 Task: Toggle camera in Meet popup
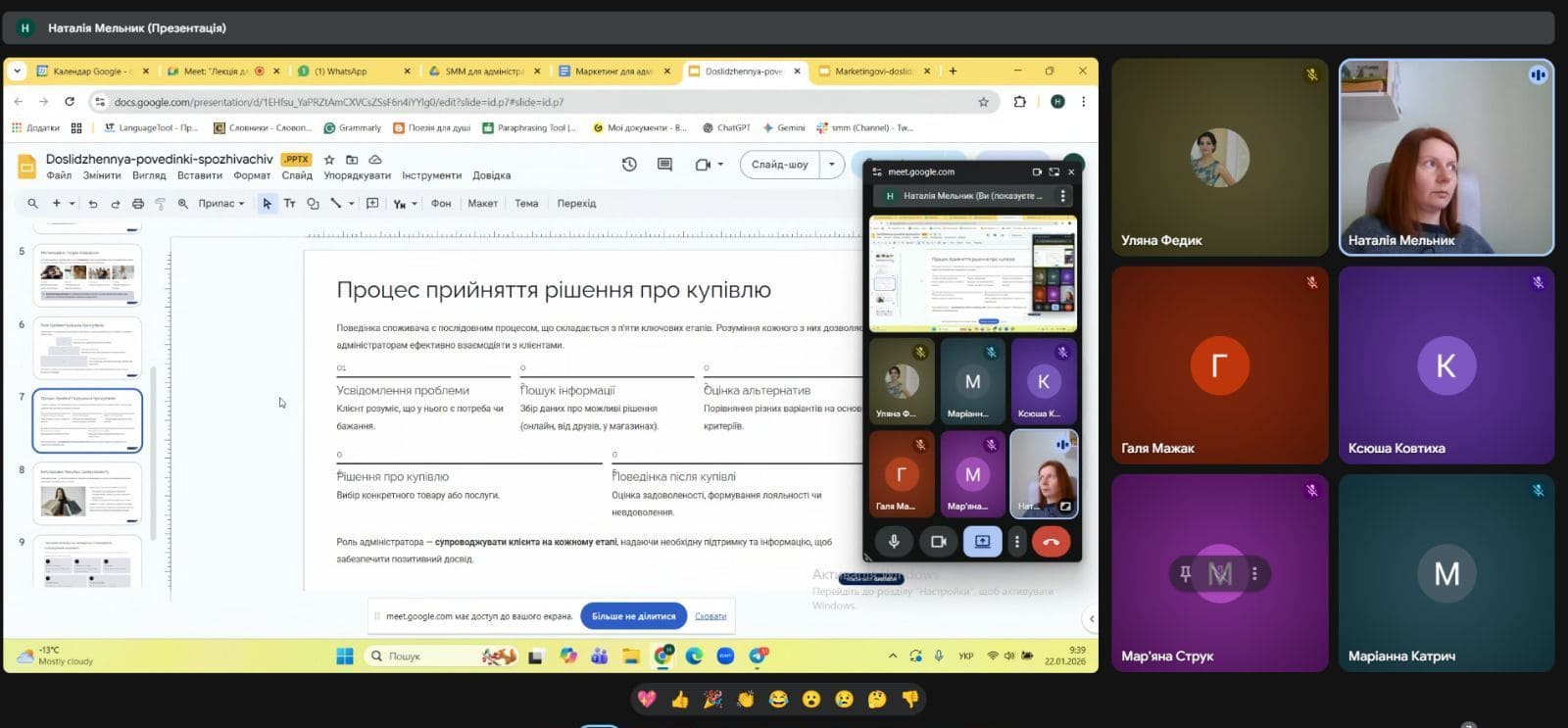tap(938, 541)
